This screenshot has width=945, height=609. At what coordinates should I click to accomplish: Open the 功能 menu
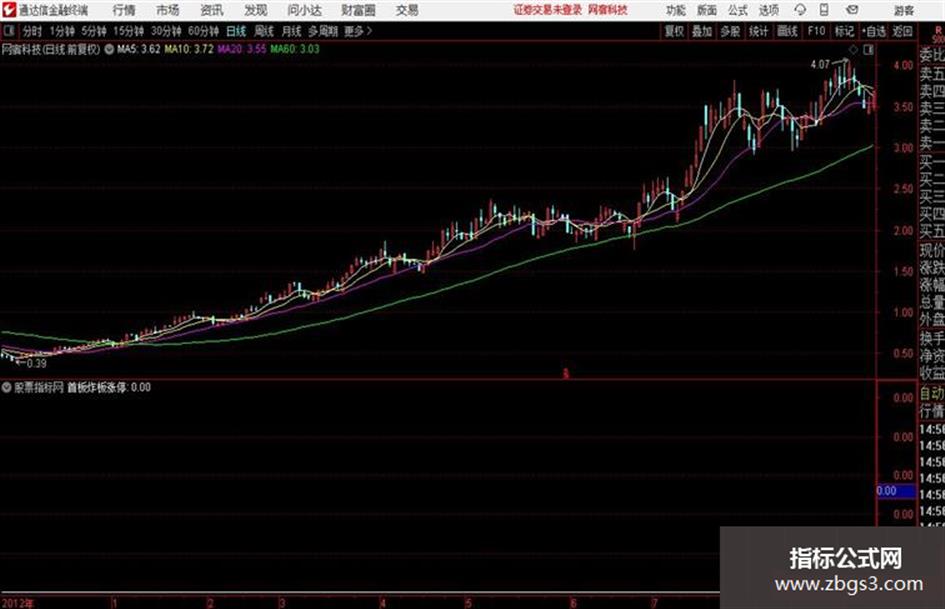676,10
